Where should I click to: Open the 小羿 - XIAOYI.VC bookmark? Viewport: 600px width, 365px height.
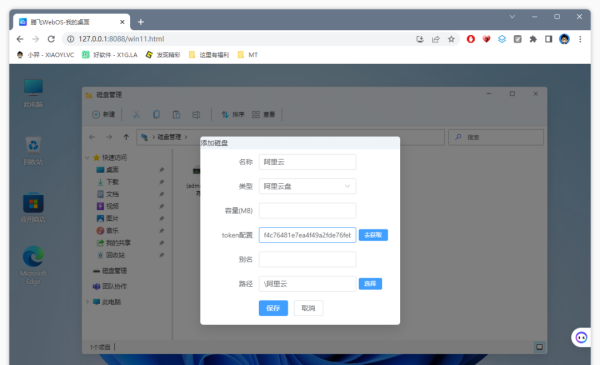pyautogui.click(x=46, y=55)
